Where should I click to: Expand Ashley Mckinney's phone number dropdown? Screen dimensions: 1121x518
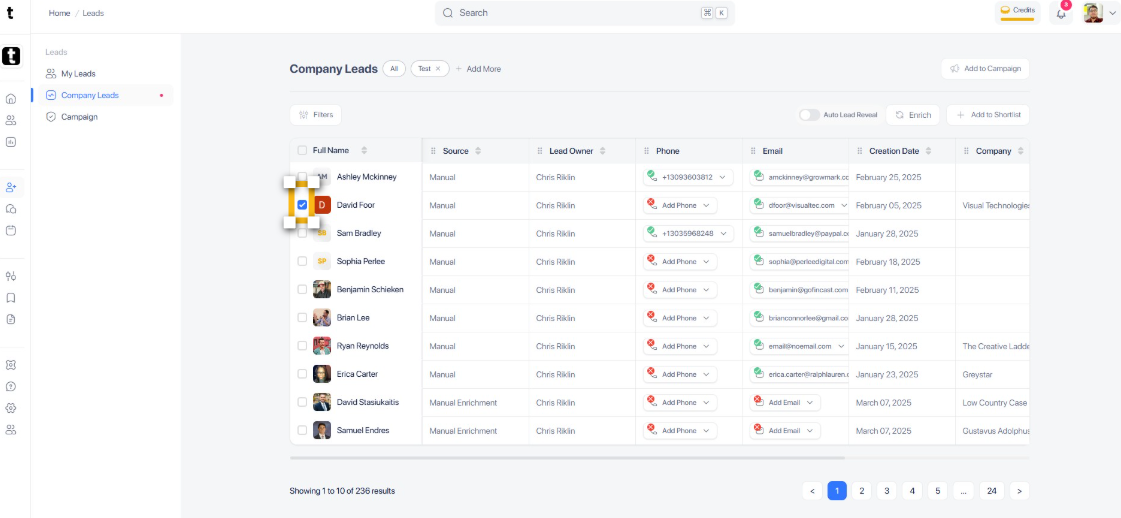pyautogui.click(x=722, y=177)
